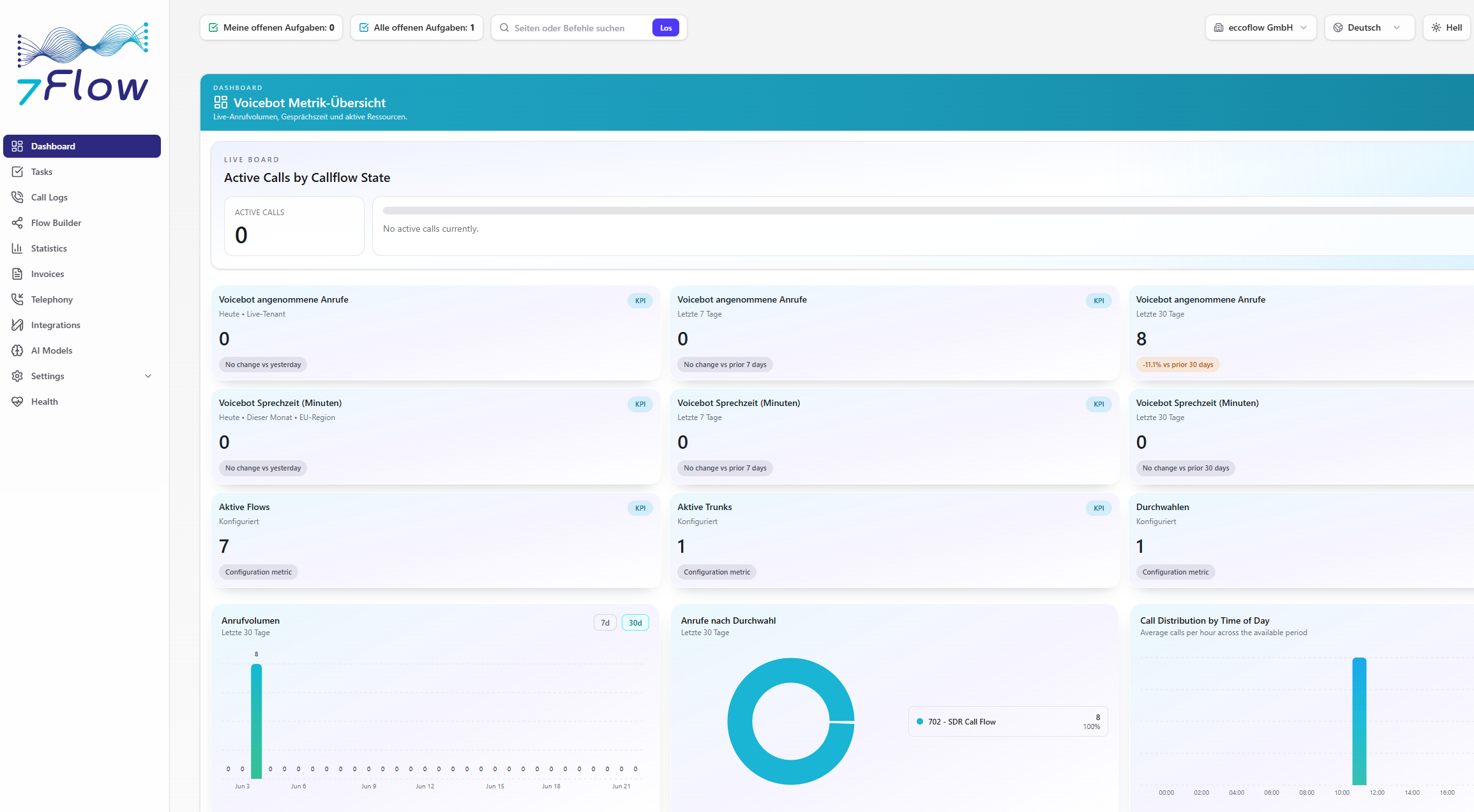
Task: Click the Statistics bar chart icon
Action: coord(17,248)
